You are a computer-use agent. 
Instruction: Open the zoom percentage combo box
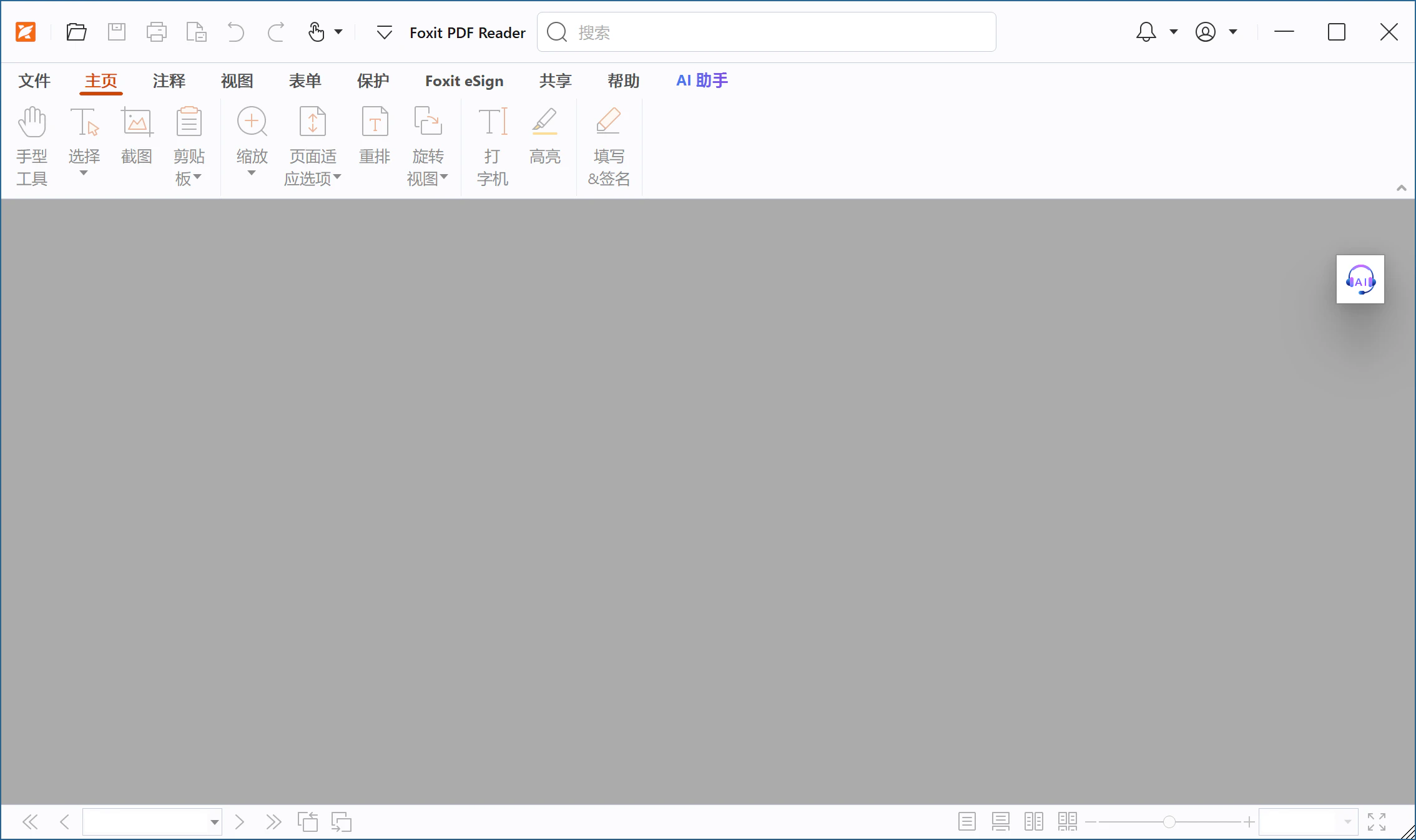[x=1309, y=822]
